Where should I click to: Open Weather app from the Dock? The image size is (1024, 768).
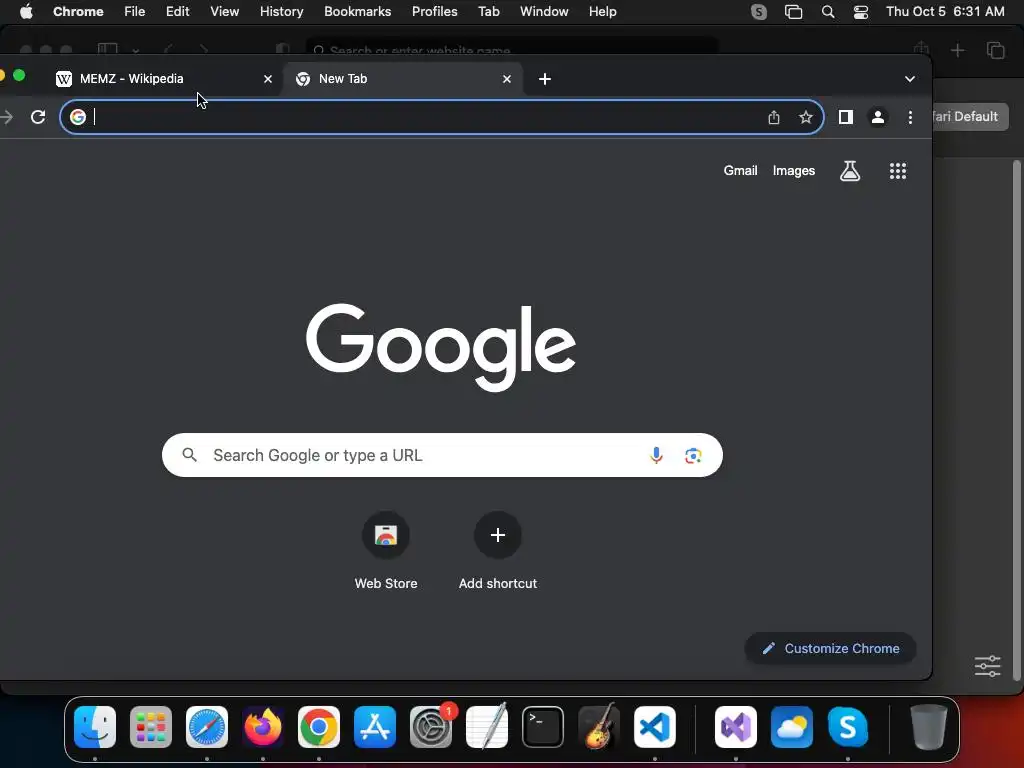[792, 727]
